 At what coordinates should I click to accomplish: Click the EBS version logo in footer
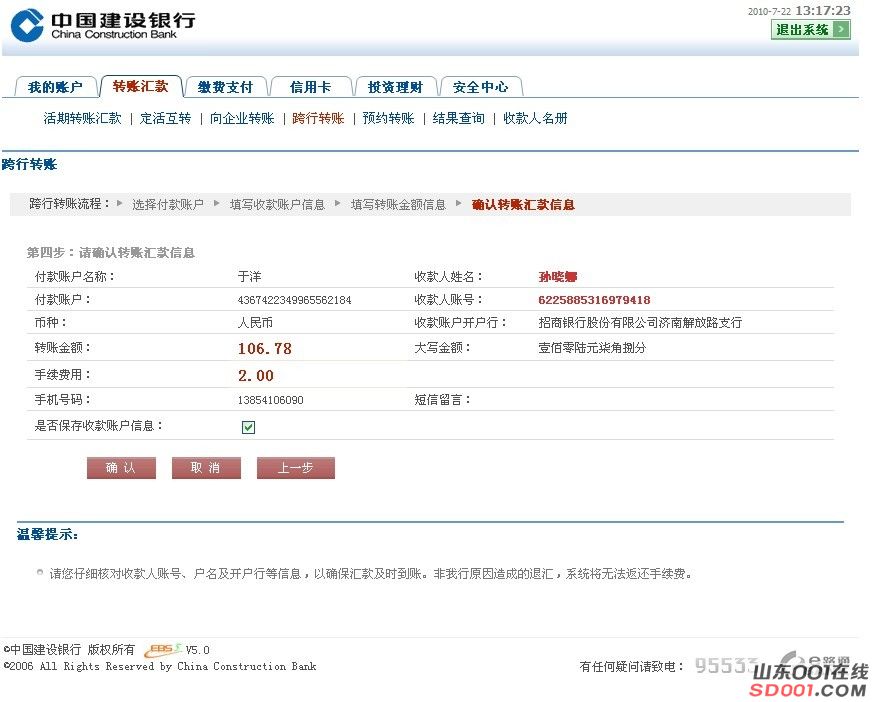tap(164, 650)
